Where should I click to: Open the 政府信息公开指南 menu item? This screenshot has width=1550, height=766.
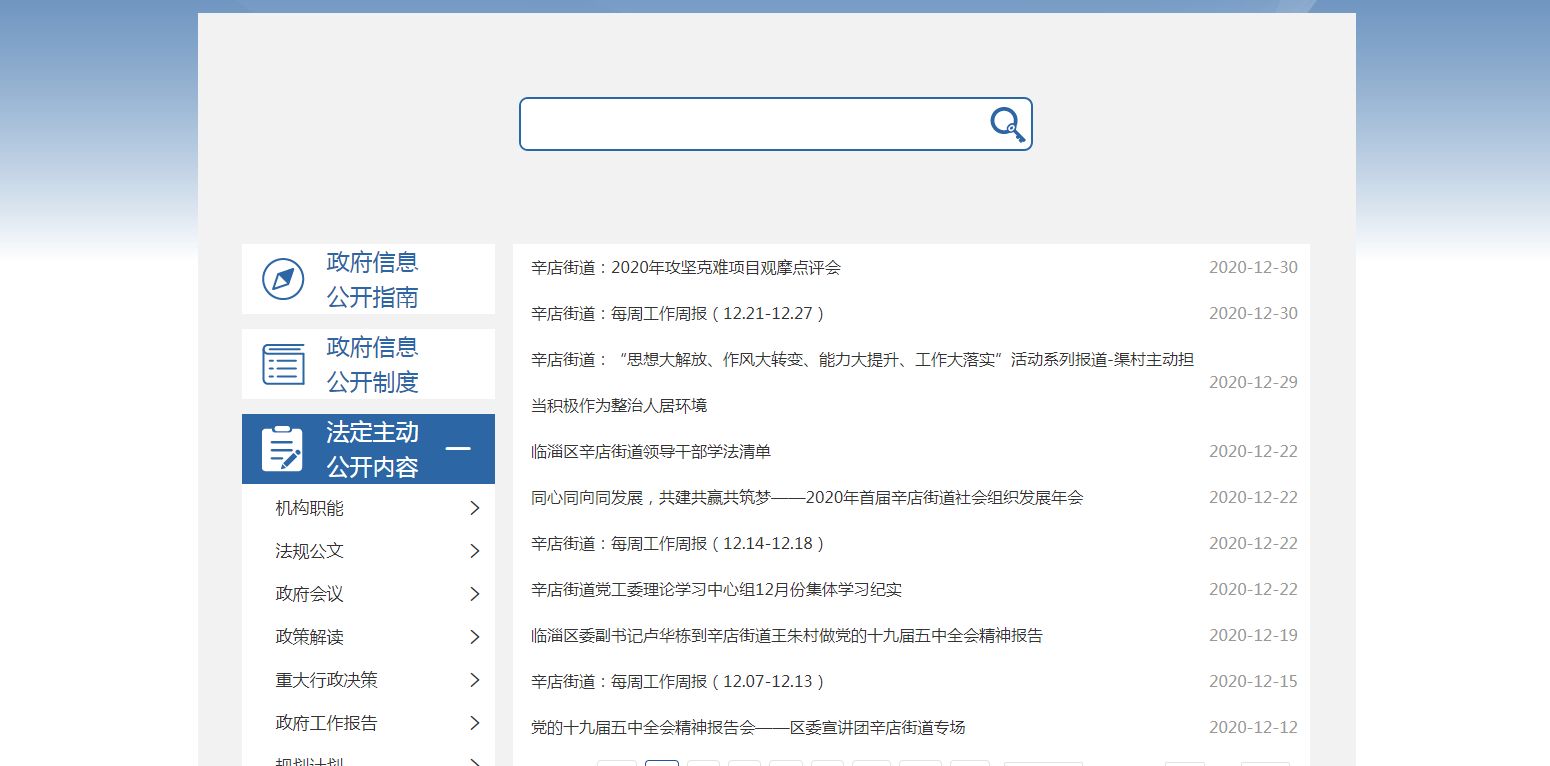pos(372,279)
